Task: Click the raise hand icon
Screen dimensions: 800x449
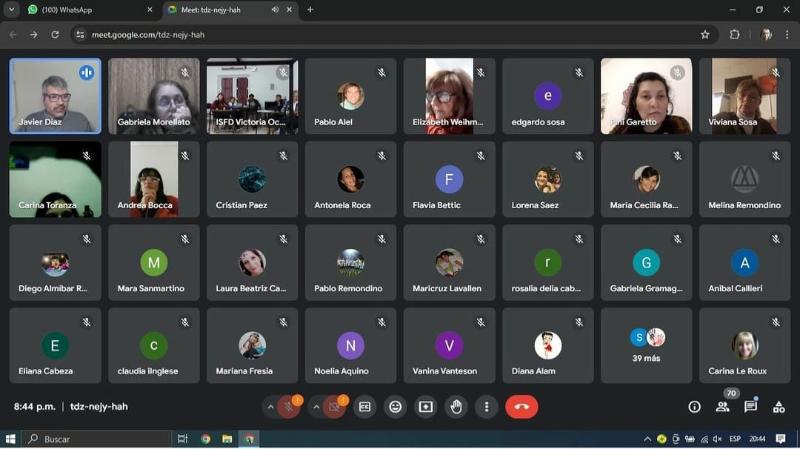Action: 456,407
